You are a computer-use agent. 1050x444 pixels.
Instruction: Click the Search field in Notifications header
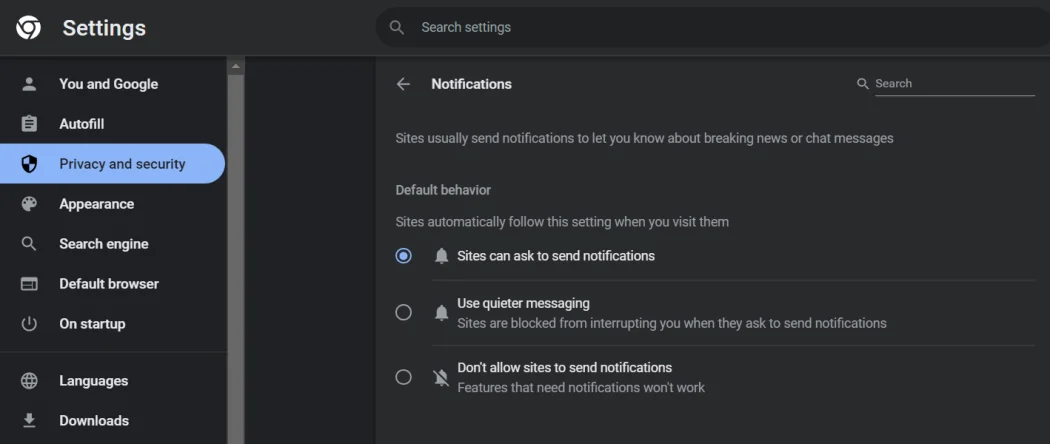pos(952,84)
